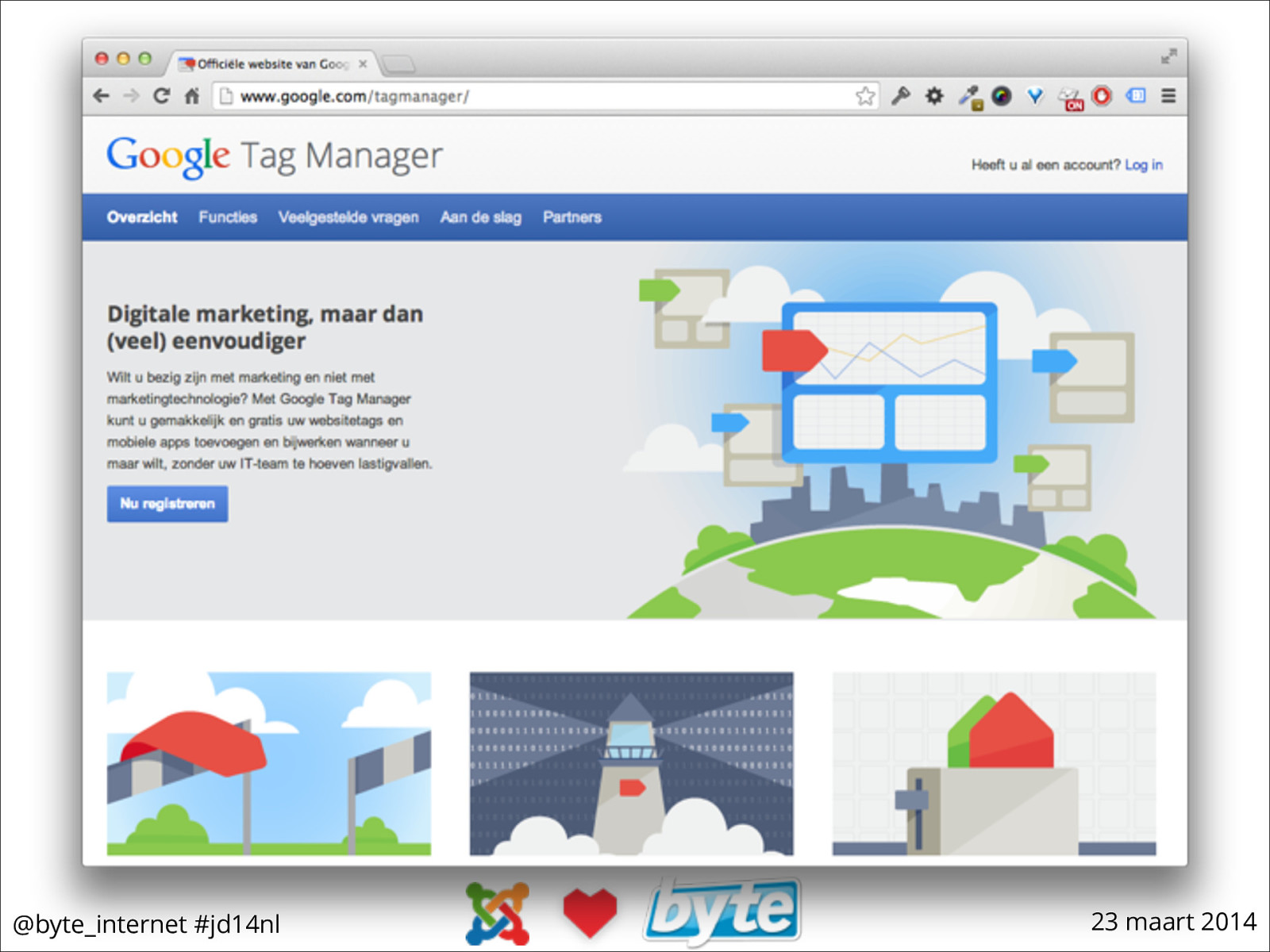Click the date 23 maart 2014

pos(1173,922)
